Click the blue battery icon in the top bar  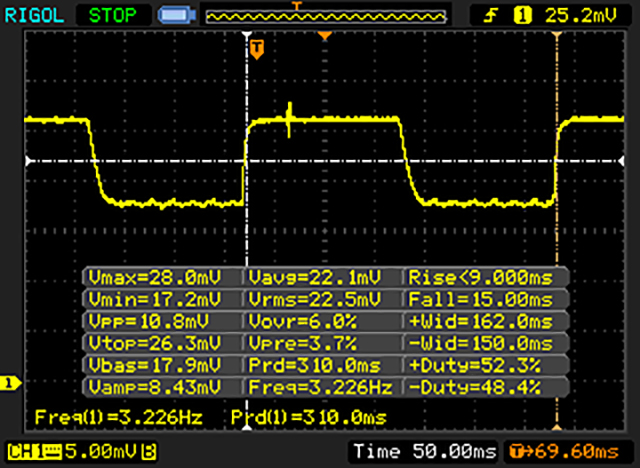tap(177, 16)
